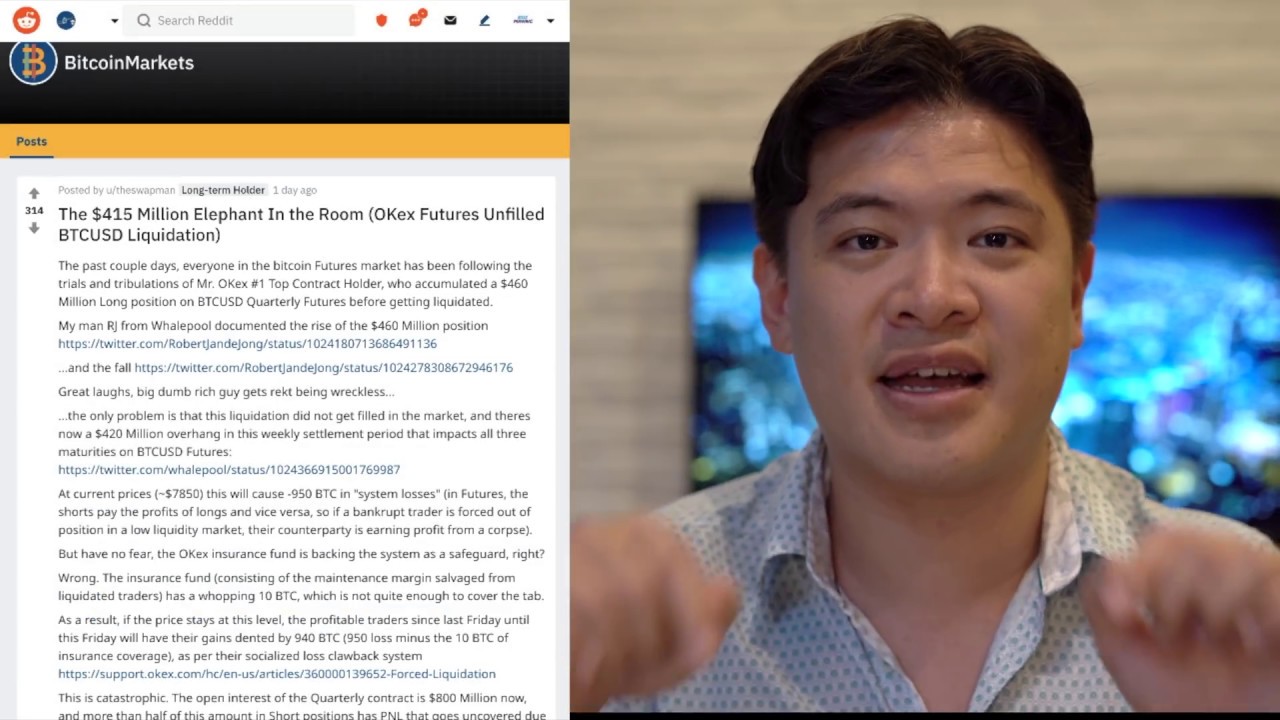This screenshot has width=1280, height=720.
Task: Click the pencil create post icon
Action: [485, 20]
